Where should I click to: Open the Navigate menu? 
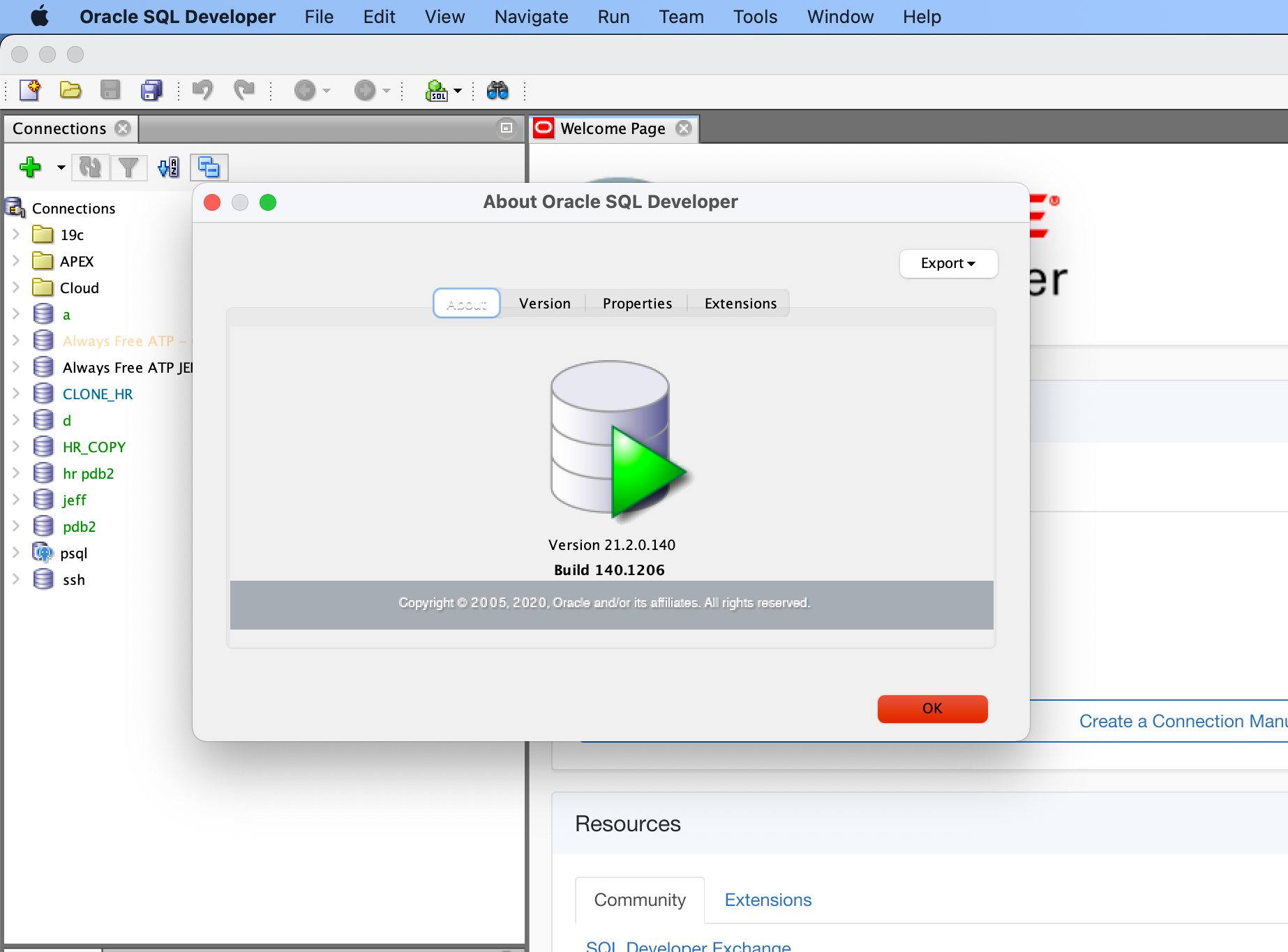click(x=531, y=17)
